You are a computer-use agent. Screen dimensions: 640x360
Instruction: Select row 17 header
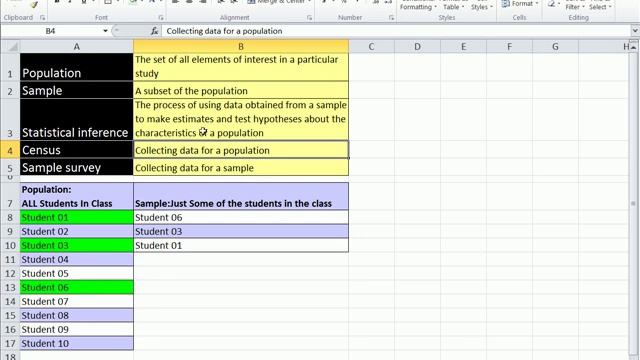point(10,343)
